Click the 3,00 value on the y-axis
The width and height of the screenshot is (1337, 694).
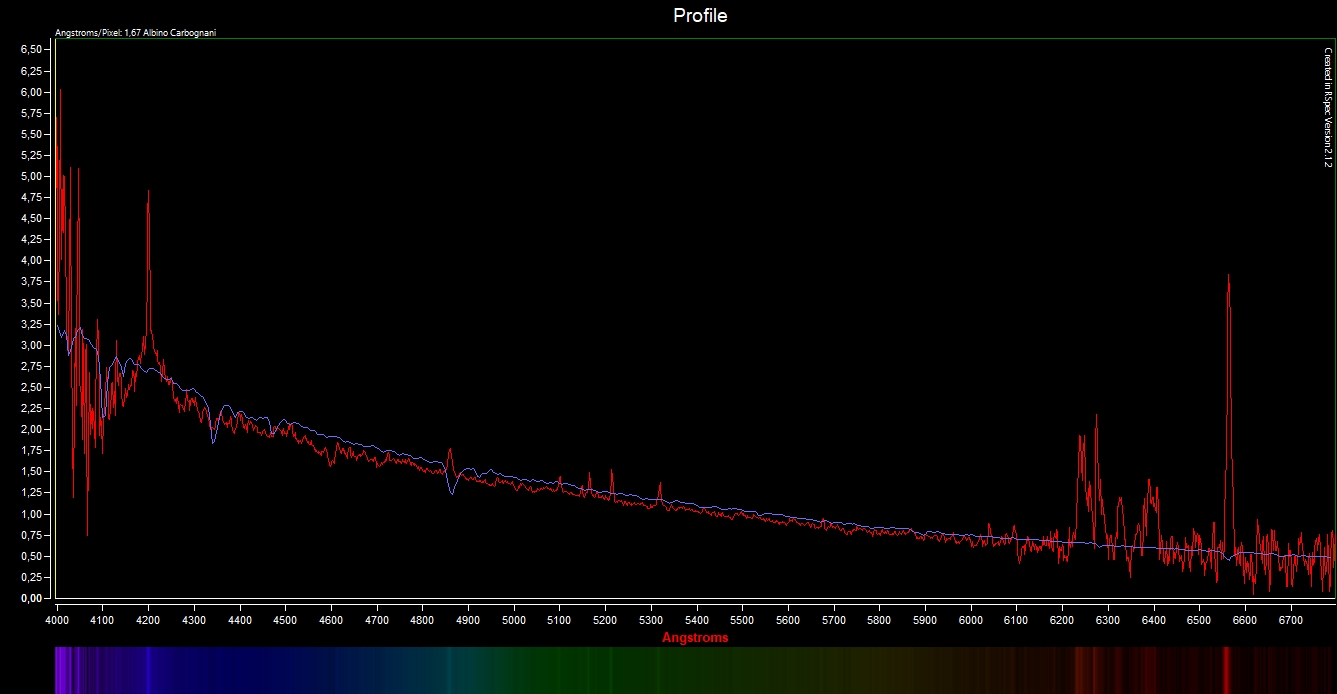pos(31,345)
